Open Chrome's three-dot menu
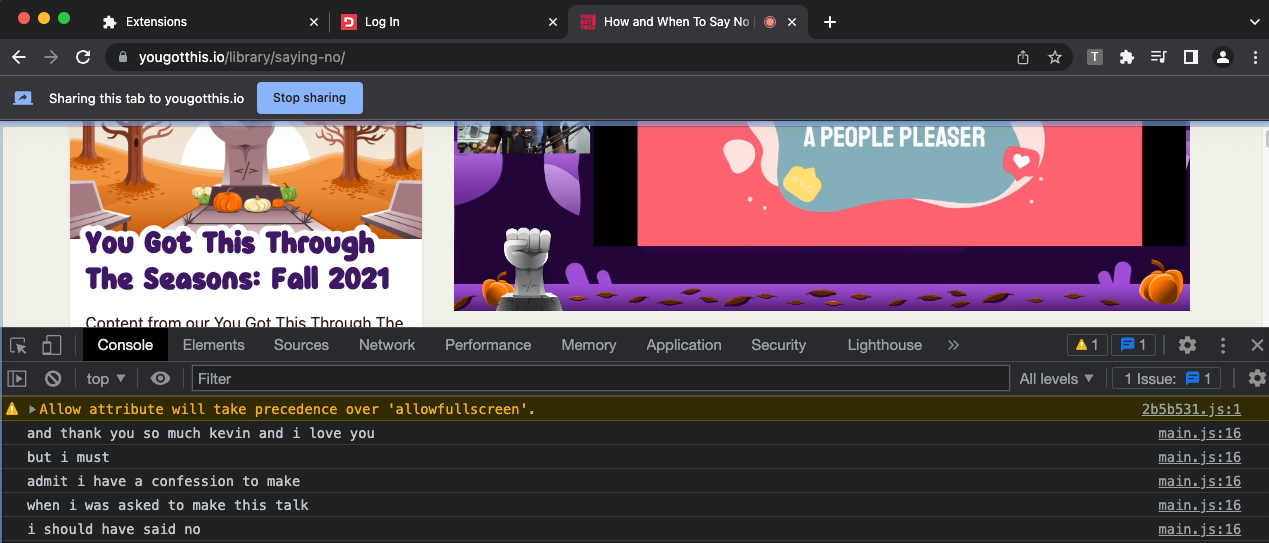 (1254, 57)
